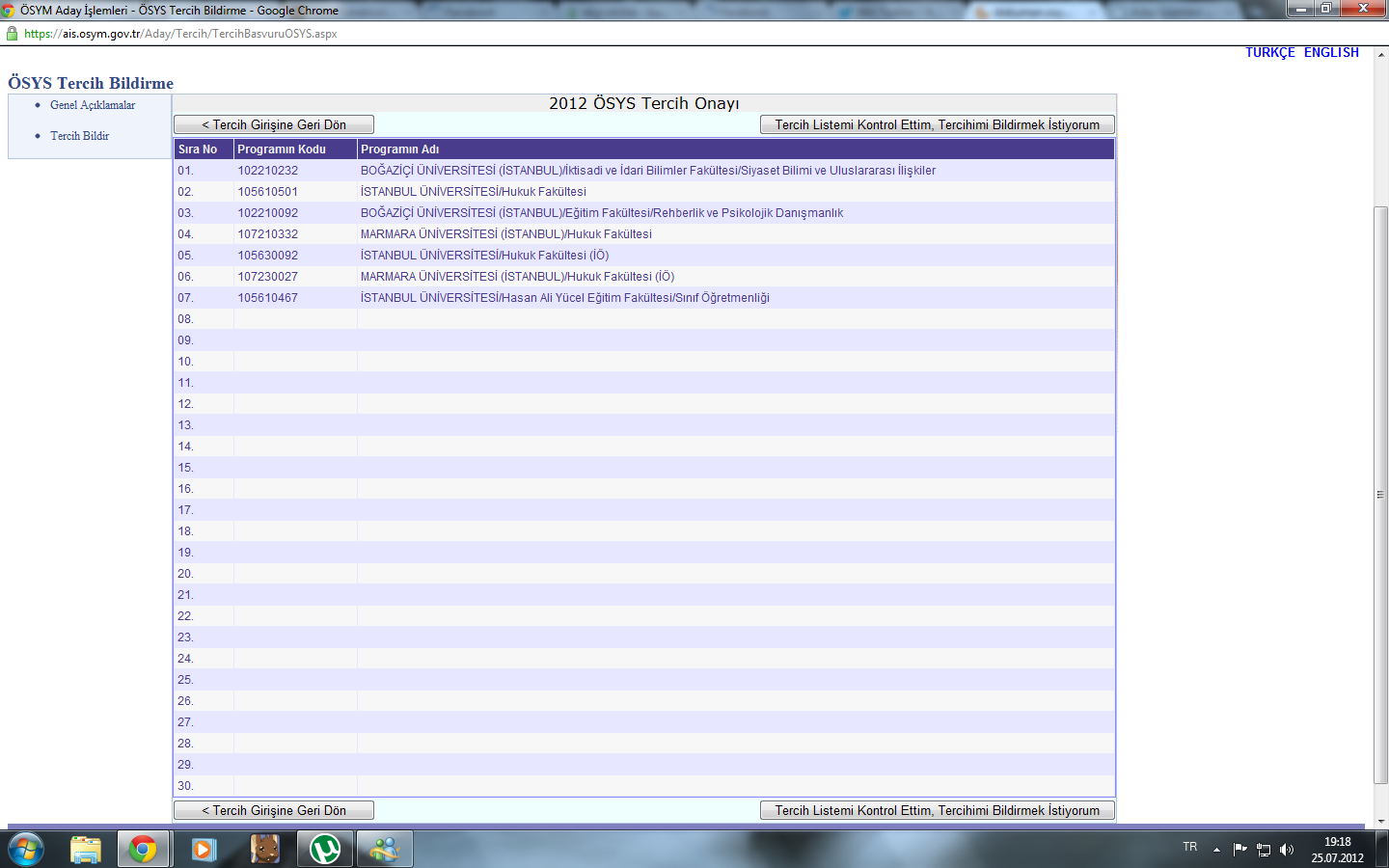Click the 'ÖSYS Tercih Bildirme' page title
The height and width of the screenshot is (868, 1389).
click(91, 83)
